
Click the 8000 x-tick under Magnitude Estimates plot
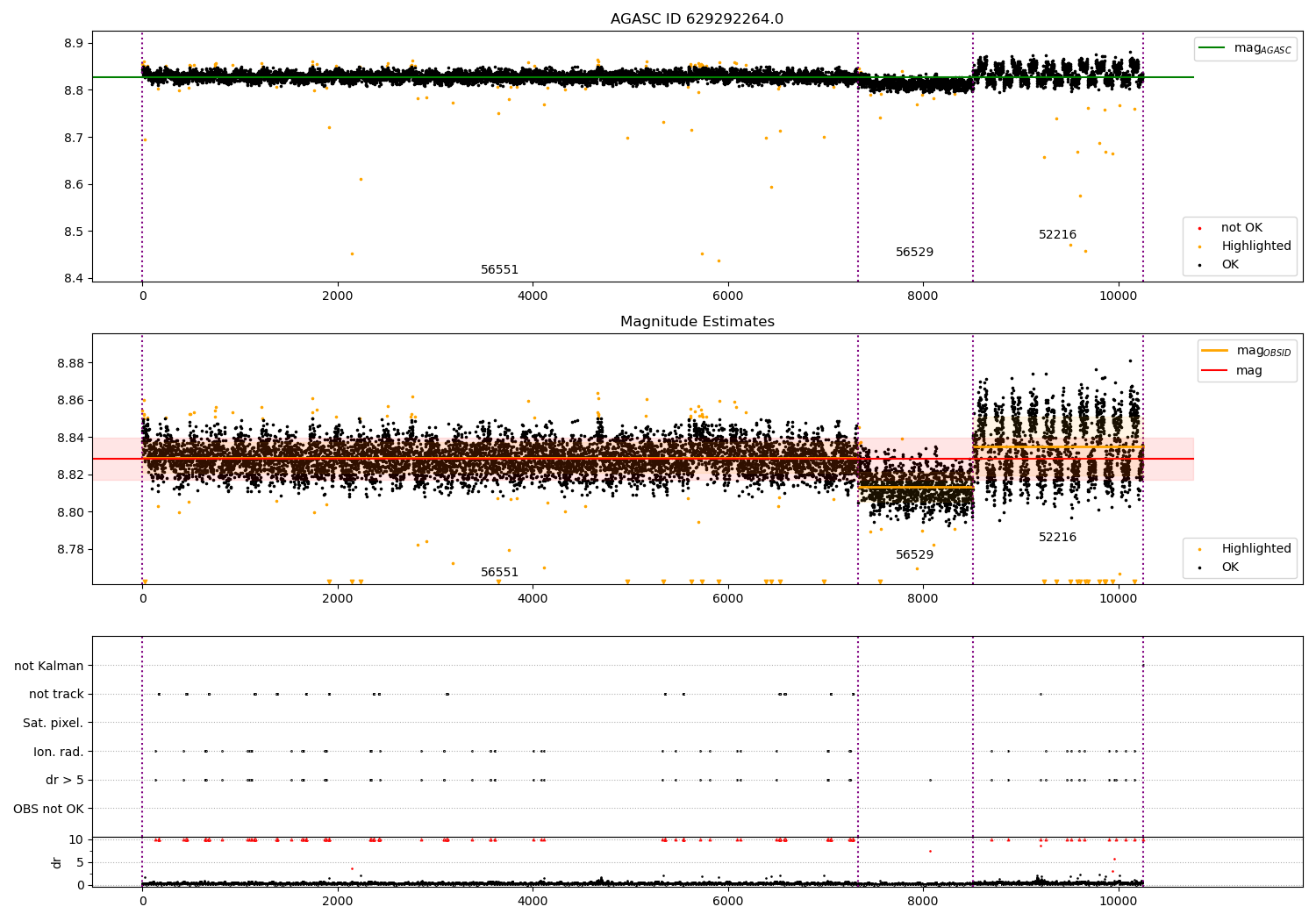click(923, 598)
